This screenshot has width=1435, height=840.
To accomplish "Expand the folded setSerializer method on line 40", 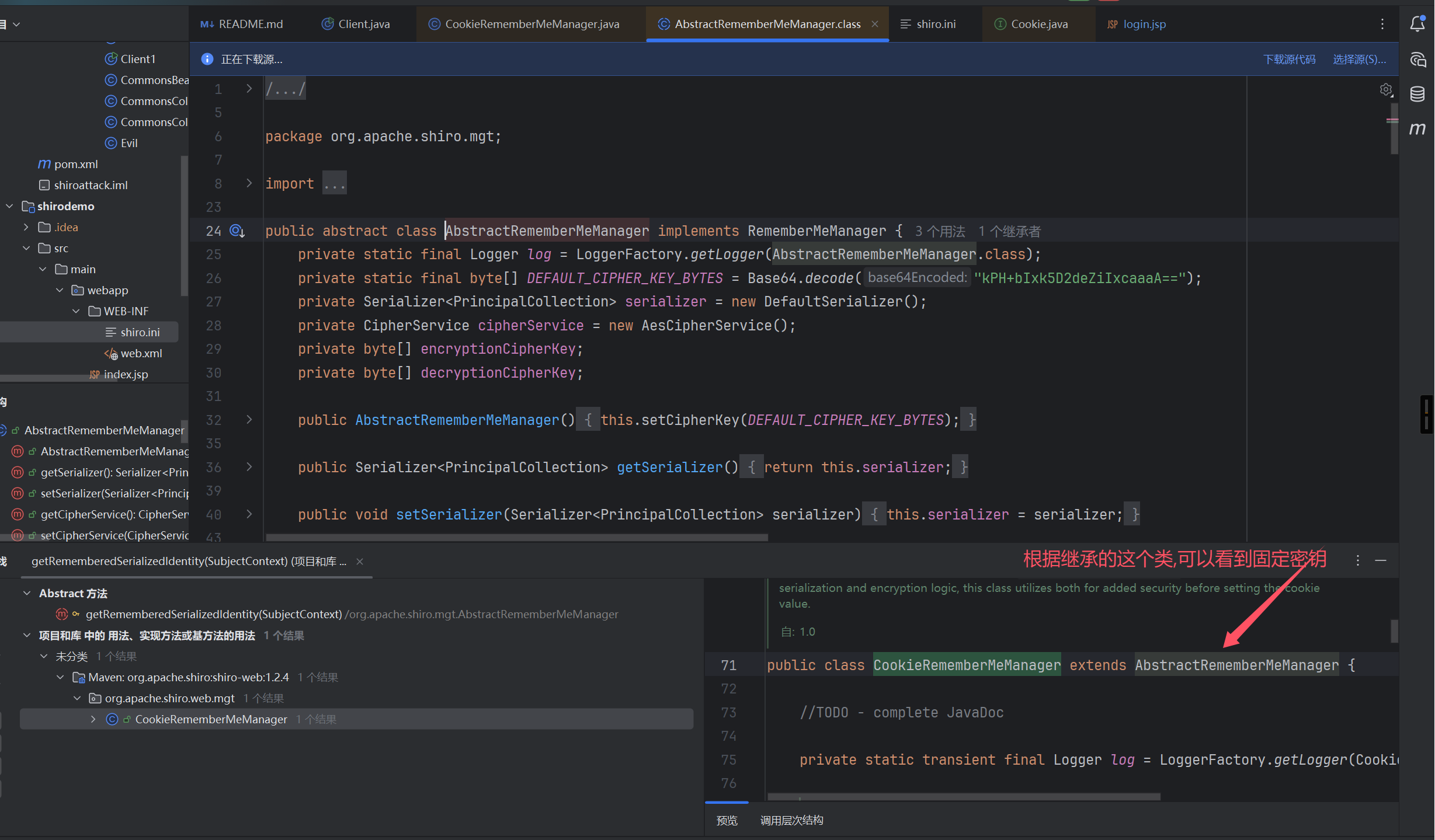I will click(x=249, y=514).
